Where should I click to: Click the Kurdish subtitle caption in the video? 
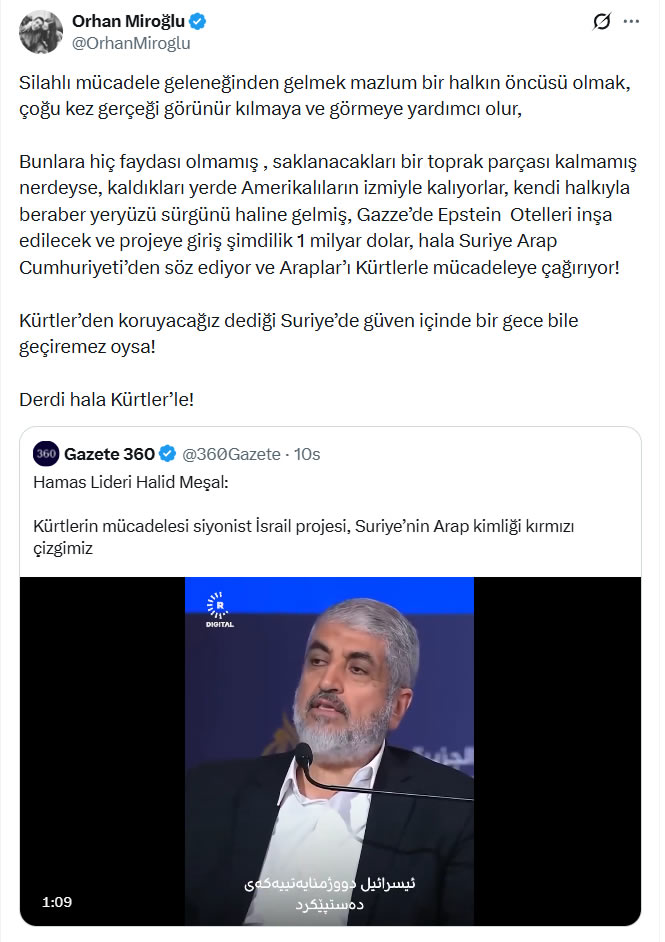330,894
